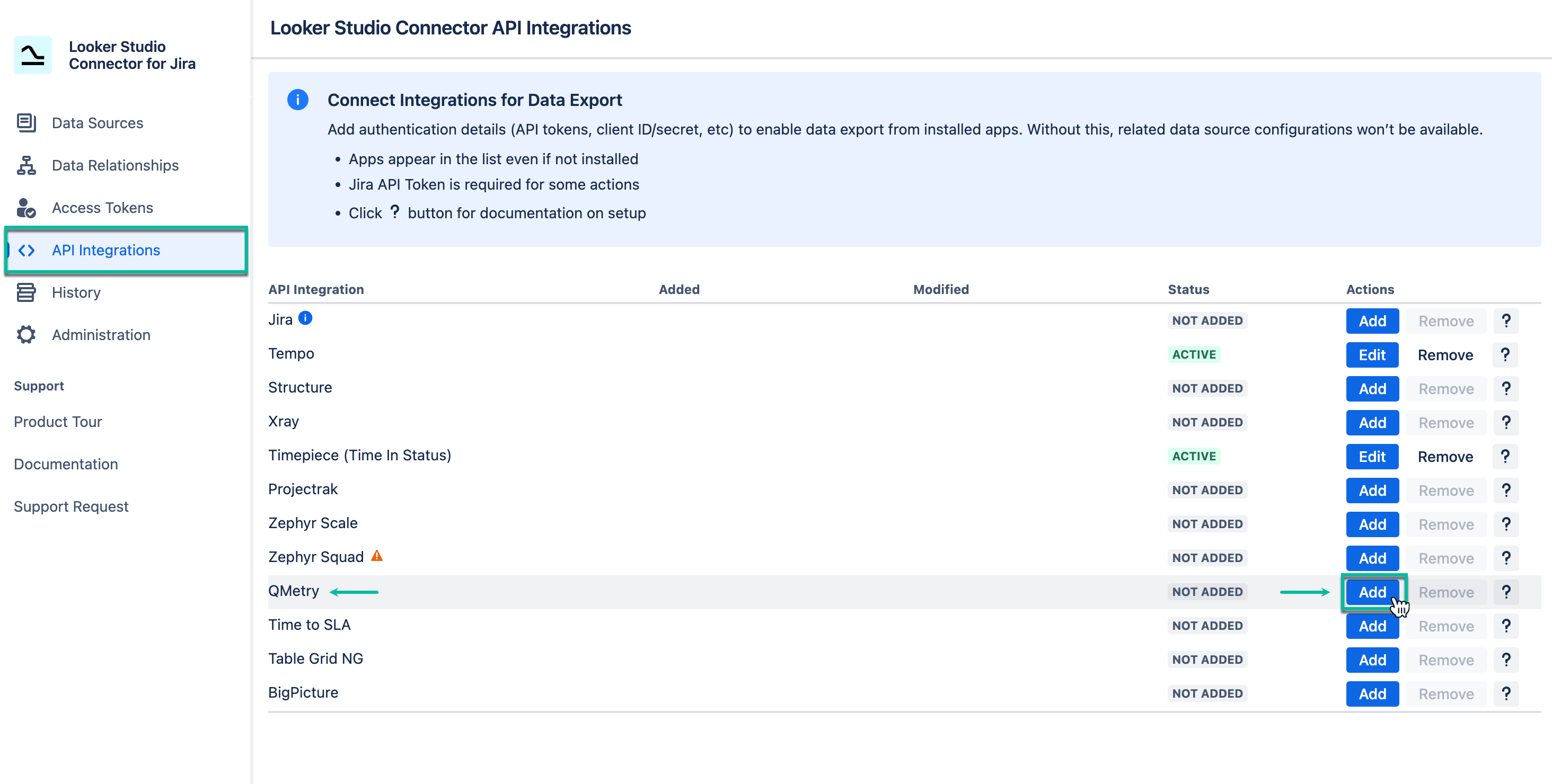Image resolution: width=1552 pixels, height=784 pixels.
Task: Remove the Timepiece integration
Action: pos(1445,456)
